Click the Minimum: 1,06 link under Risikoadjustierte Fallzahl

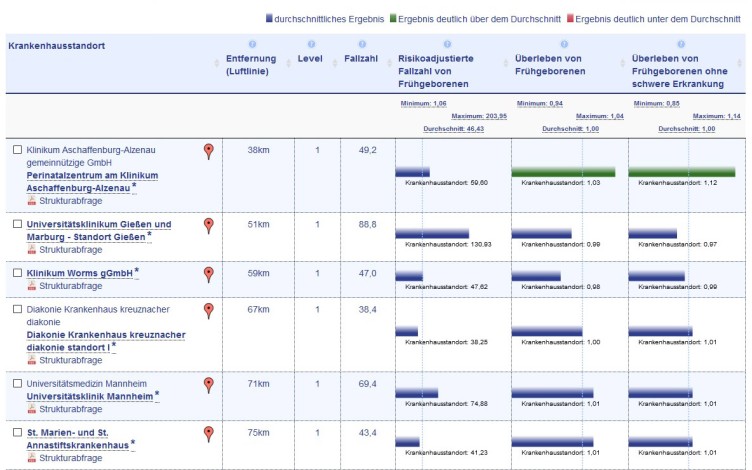(x=423, y=104)
